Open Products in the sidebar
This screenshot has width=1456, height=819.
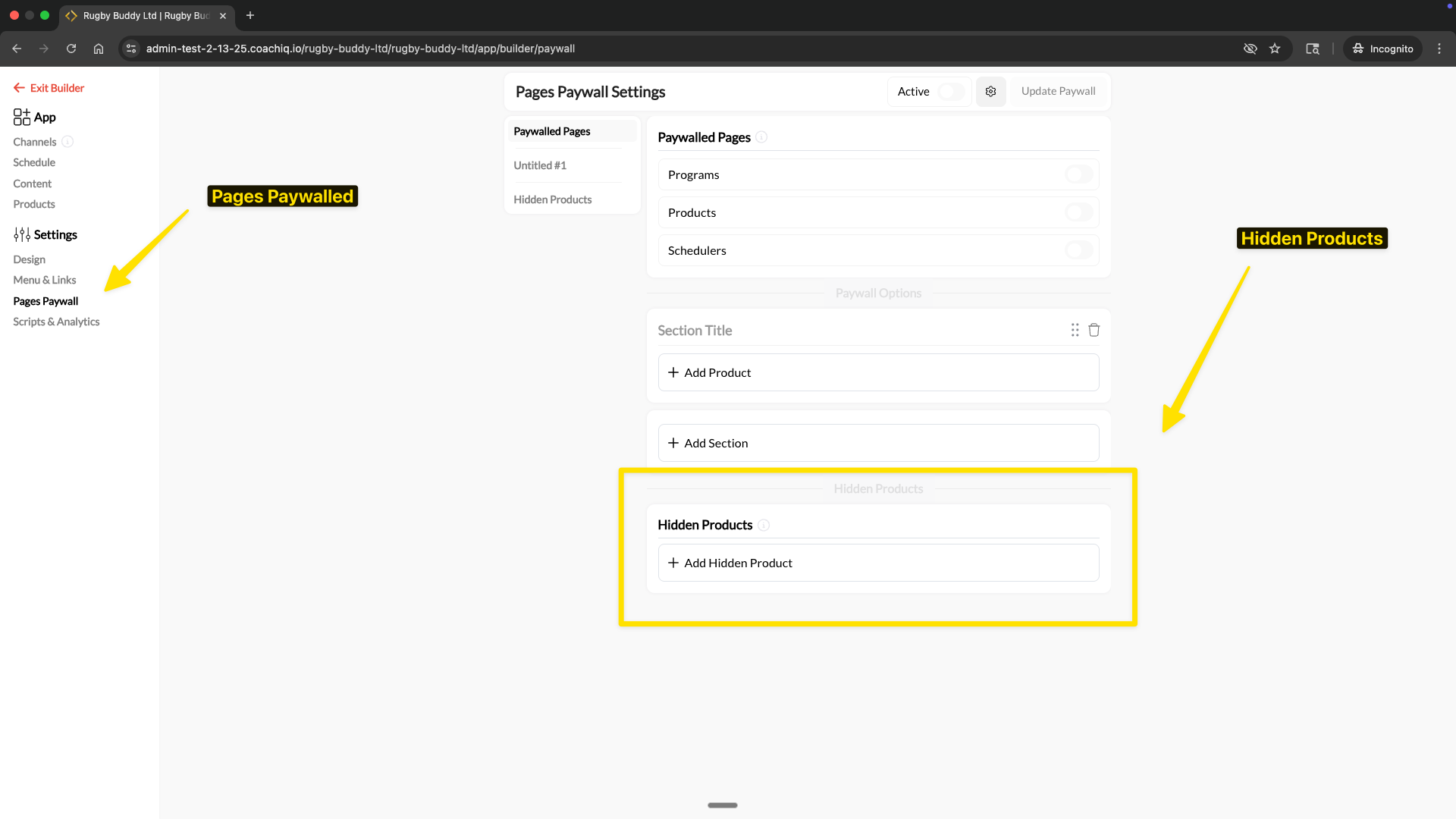pos(34,204)
